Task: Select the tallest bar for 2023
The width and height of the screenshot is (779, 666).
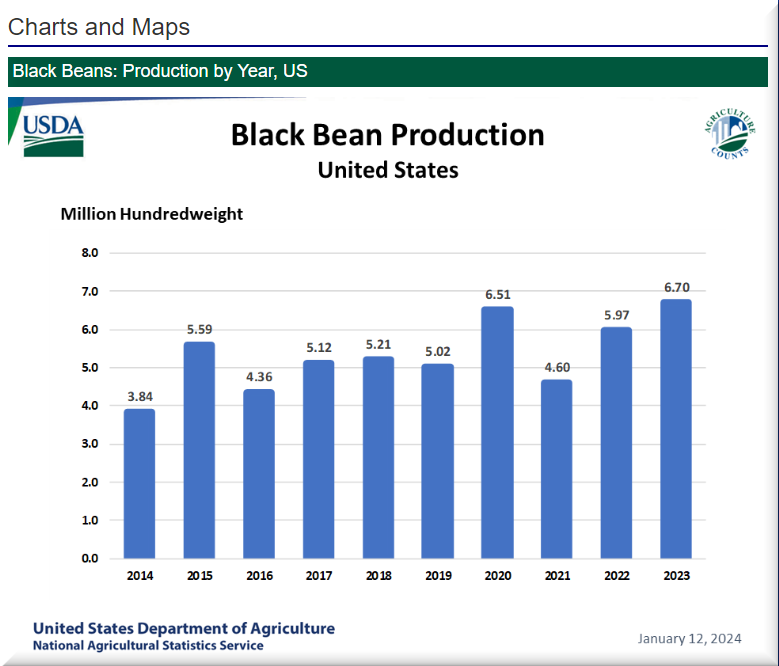Action: tap(676, 429)
